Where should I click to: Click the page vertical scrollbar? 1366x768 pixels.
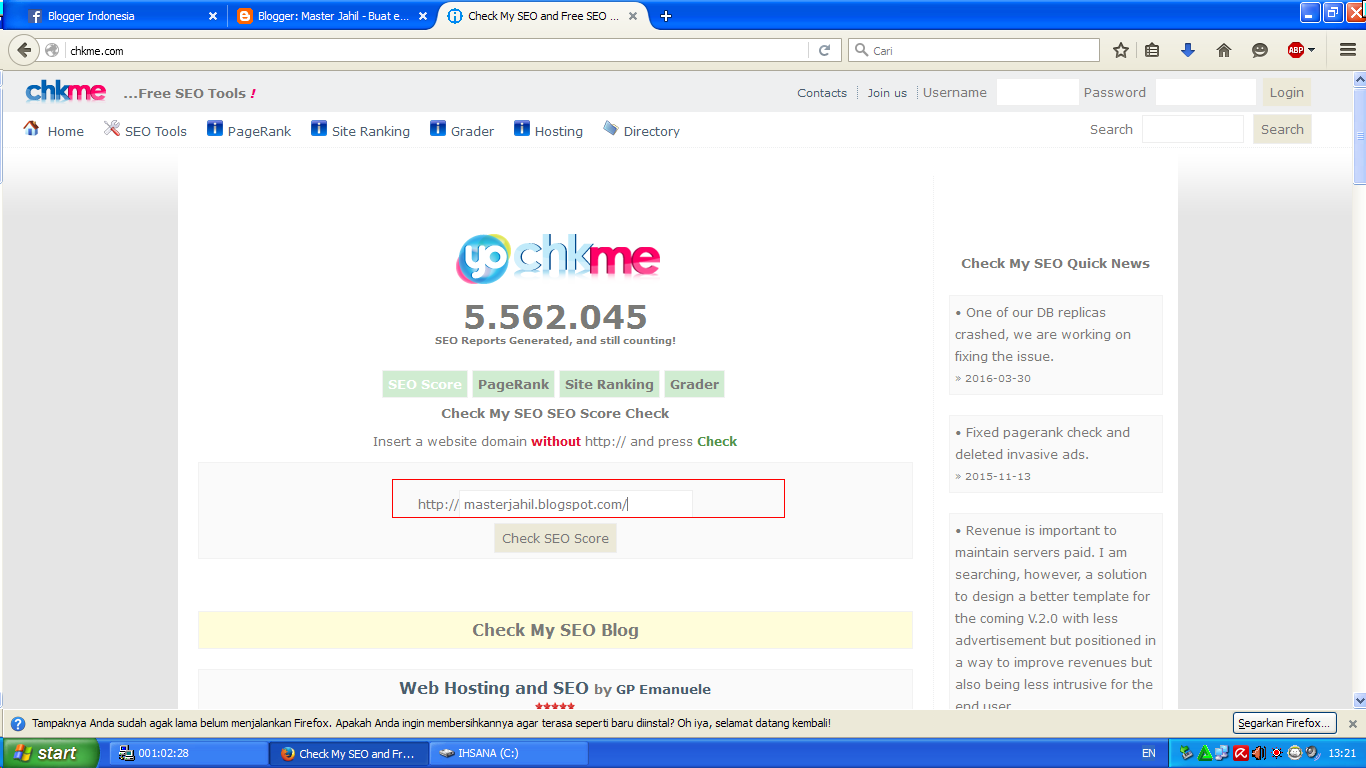(1359, 136)
